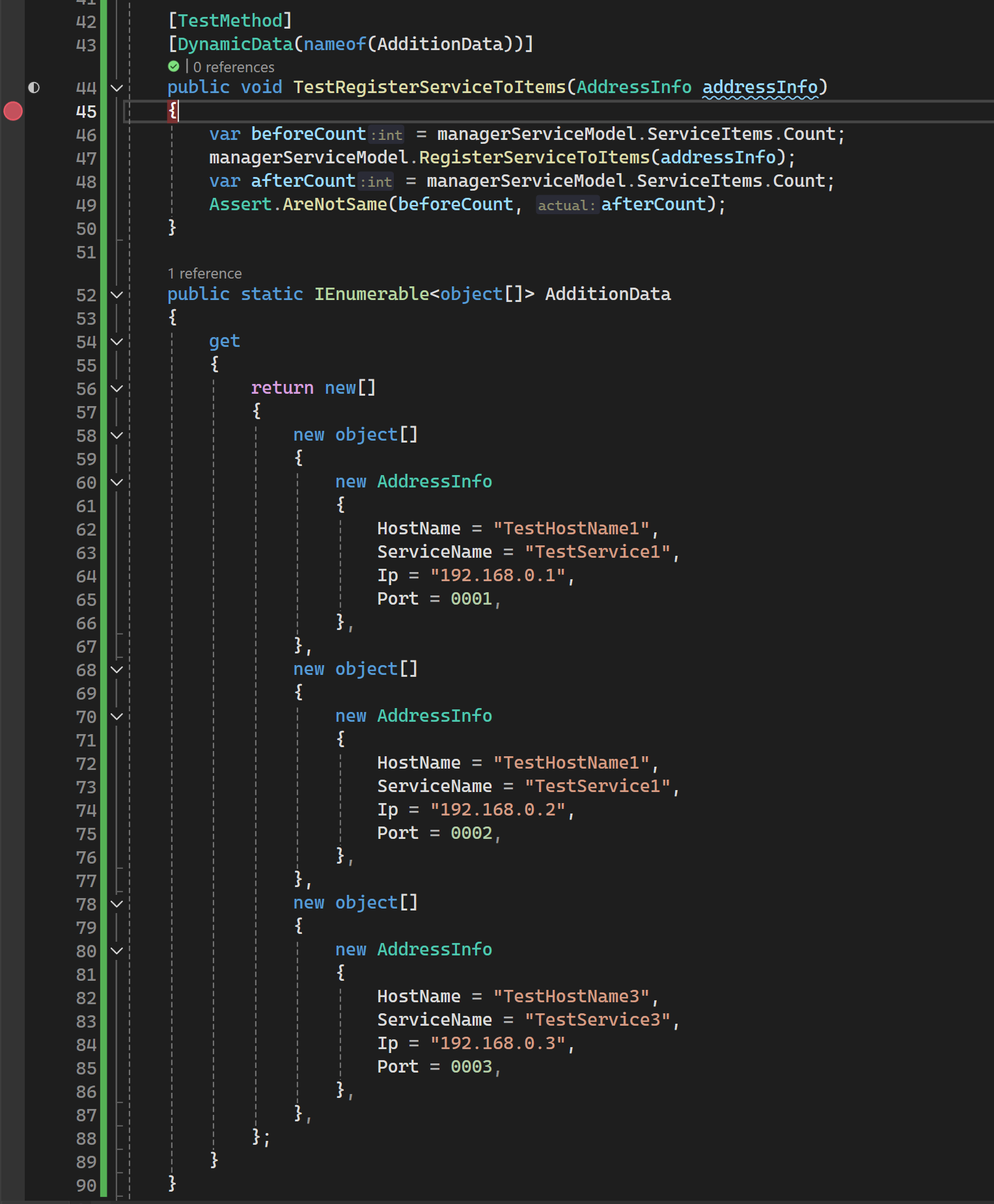Click the "192.168.0.1" IP string
This screenshot has height=1204, width=994.
pos(498,575)
